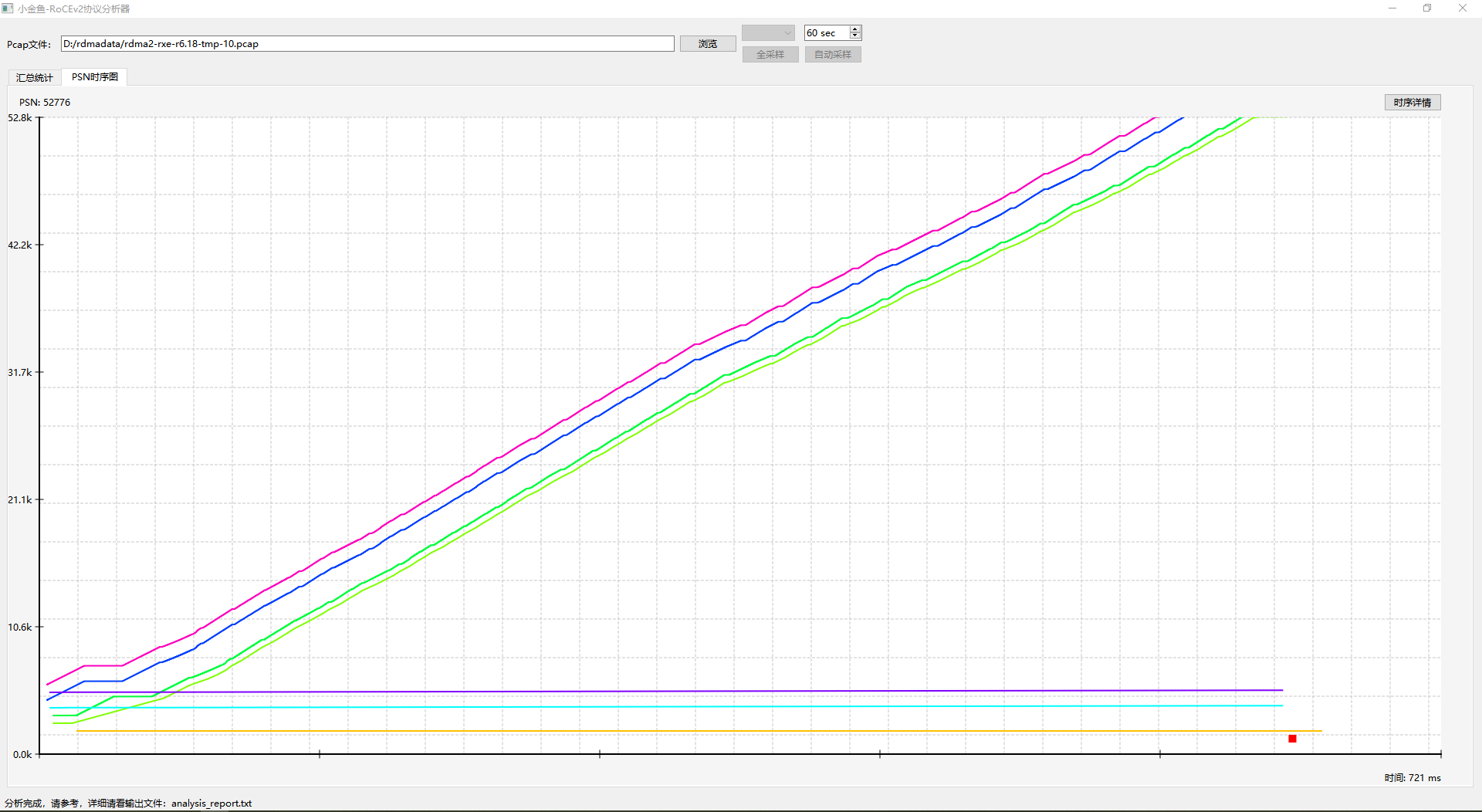Click the red square marker on chart
This screenshot has height=812, width=1482.
[1292, 739]
